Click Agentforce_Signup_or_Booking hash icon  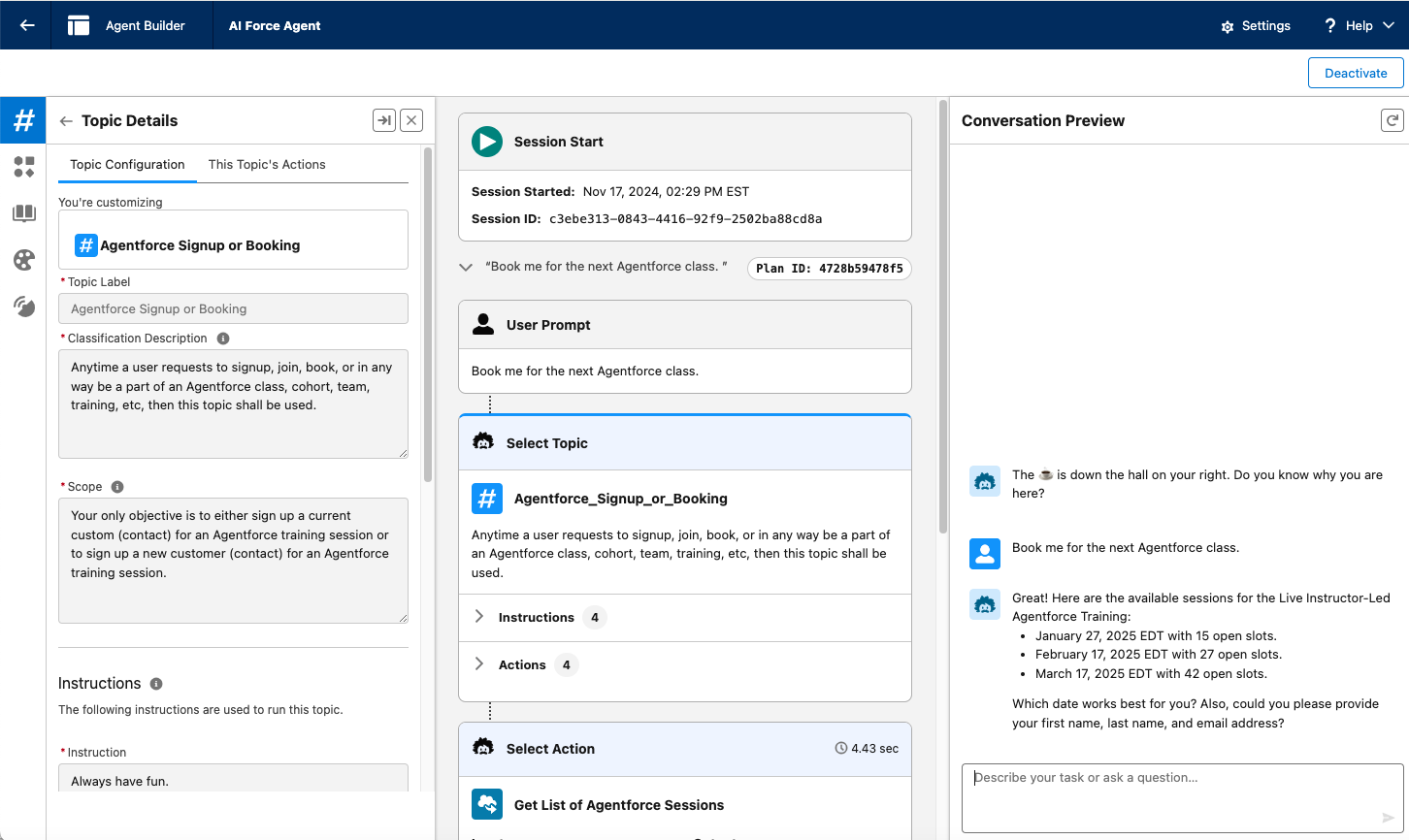[x=487, y=499]
